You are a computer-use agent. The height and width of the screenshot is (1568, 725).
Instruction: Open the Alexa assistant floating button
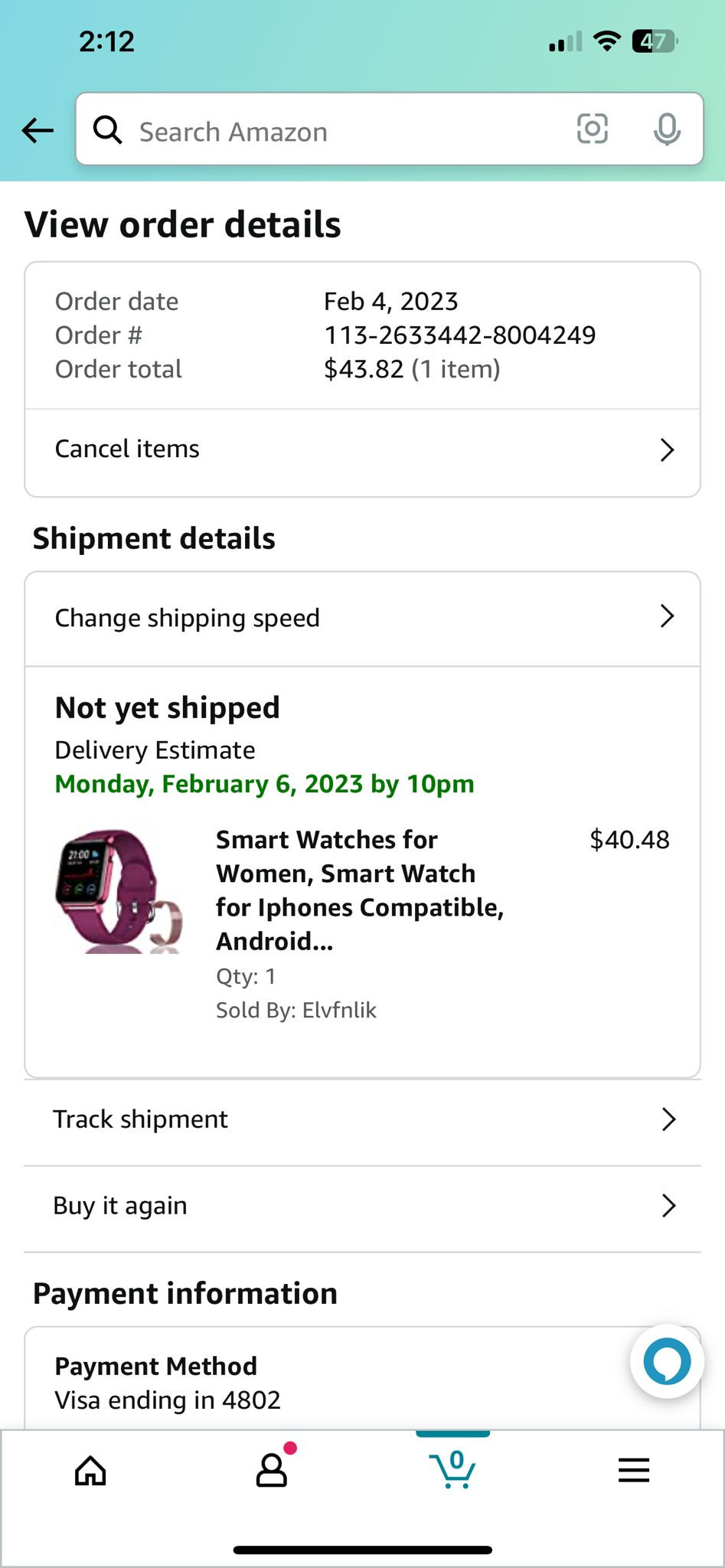(667, 1361)
